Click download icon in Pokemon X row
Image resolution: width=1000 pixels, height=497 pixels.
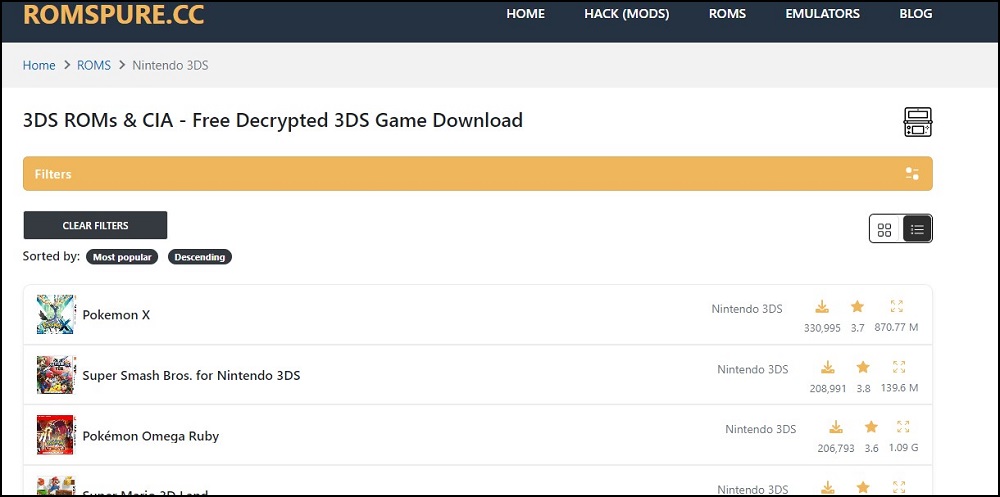coord(822,307)
